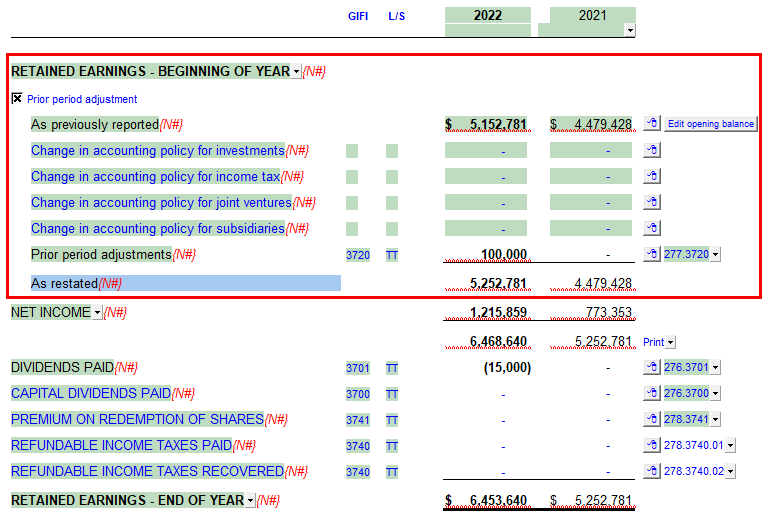Expand the Net Income dropdown arrow
This screenshot has height=517, width=769.
tap(97, 313)
